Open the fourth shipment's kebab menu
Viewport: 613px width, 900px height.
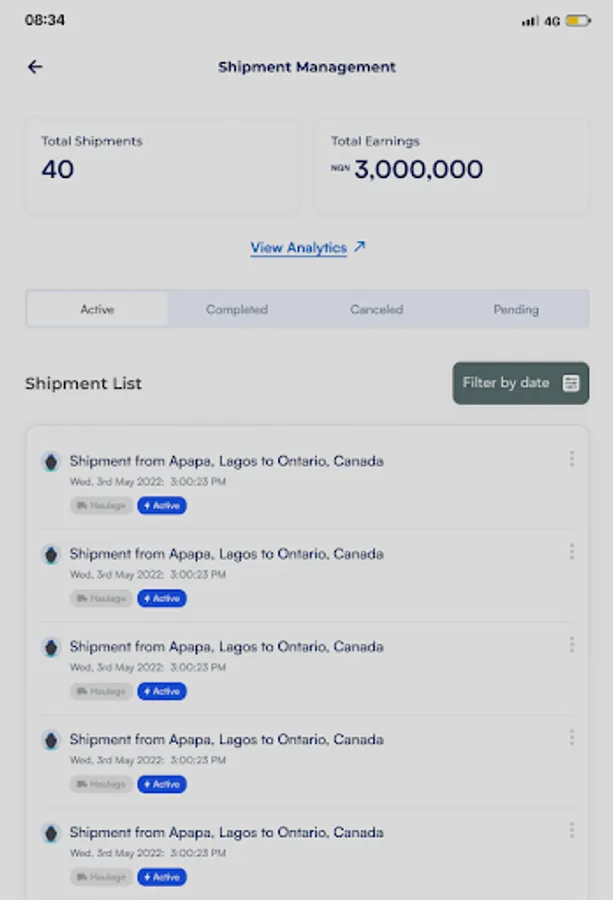[x=571, y=738]
